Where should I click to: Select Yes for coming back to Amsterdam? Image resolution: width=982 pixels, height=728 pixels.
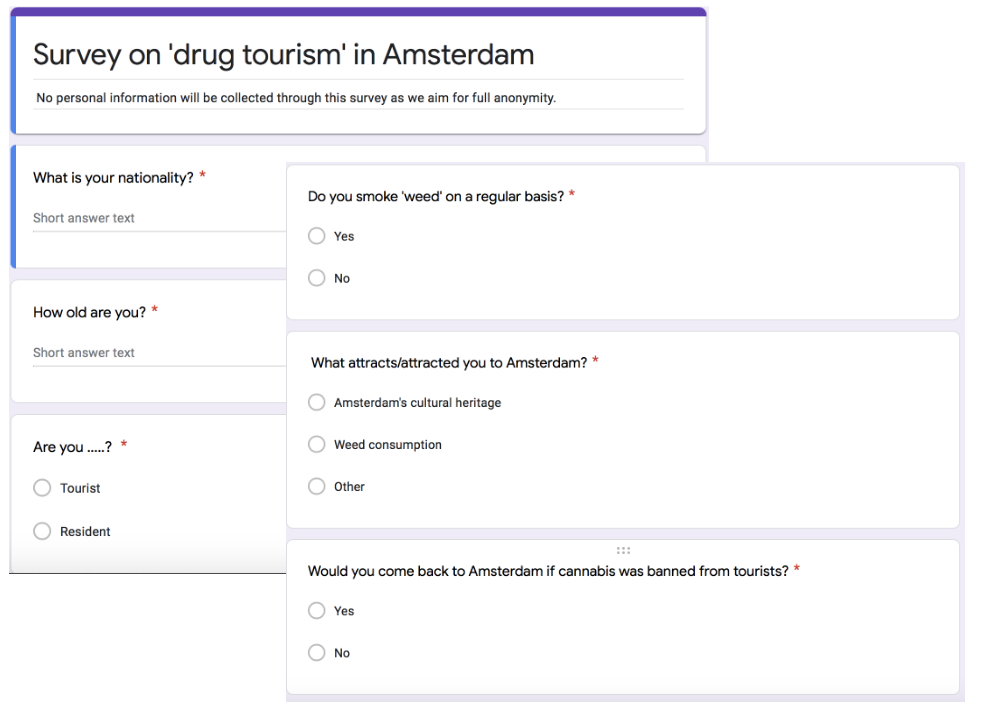317,610
